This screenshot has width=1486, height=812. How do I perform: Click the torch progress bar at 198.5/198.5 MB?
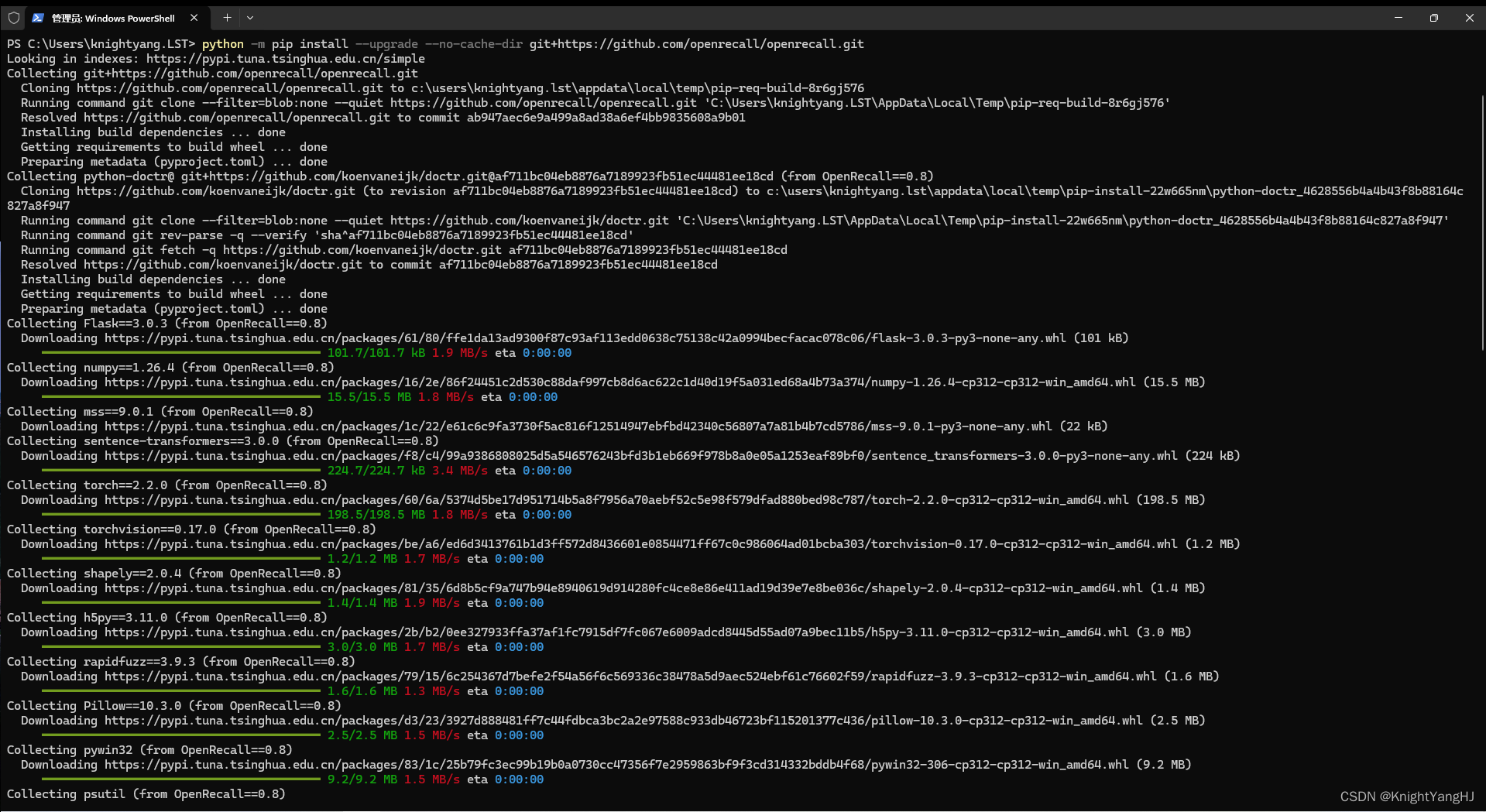click(x=180, y=515)
